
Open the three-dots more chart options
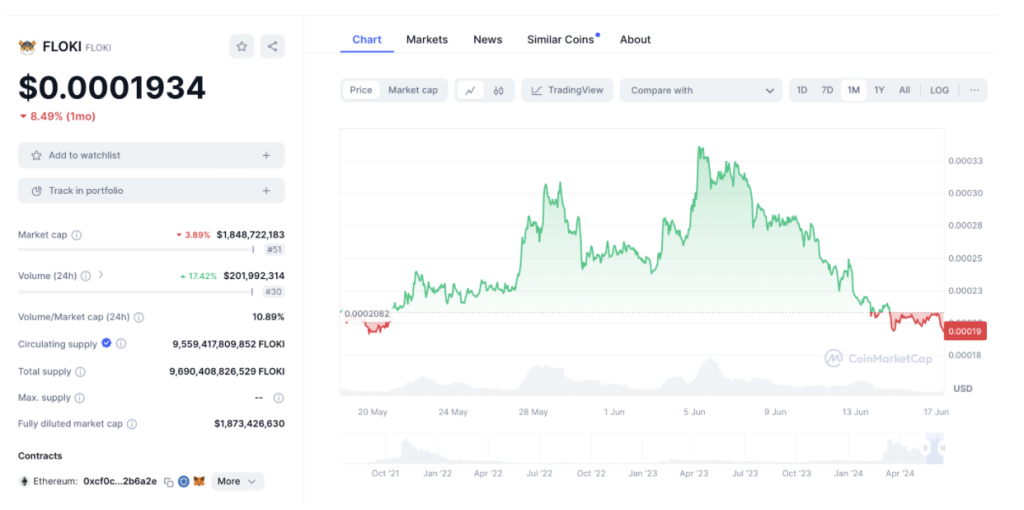tap(974, 90)
